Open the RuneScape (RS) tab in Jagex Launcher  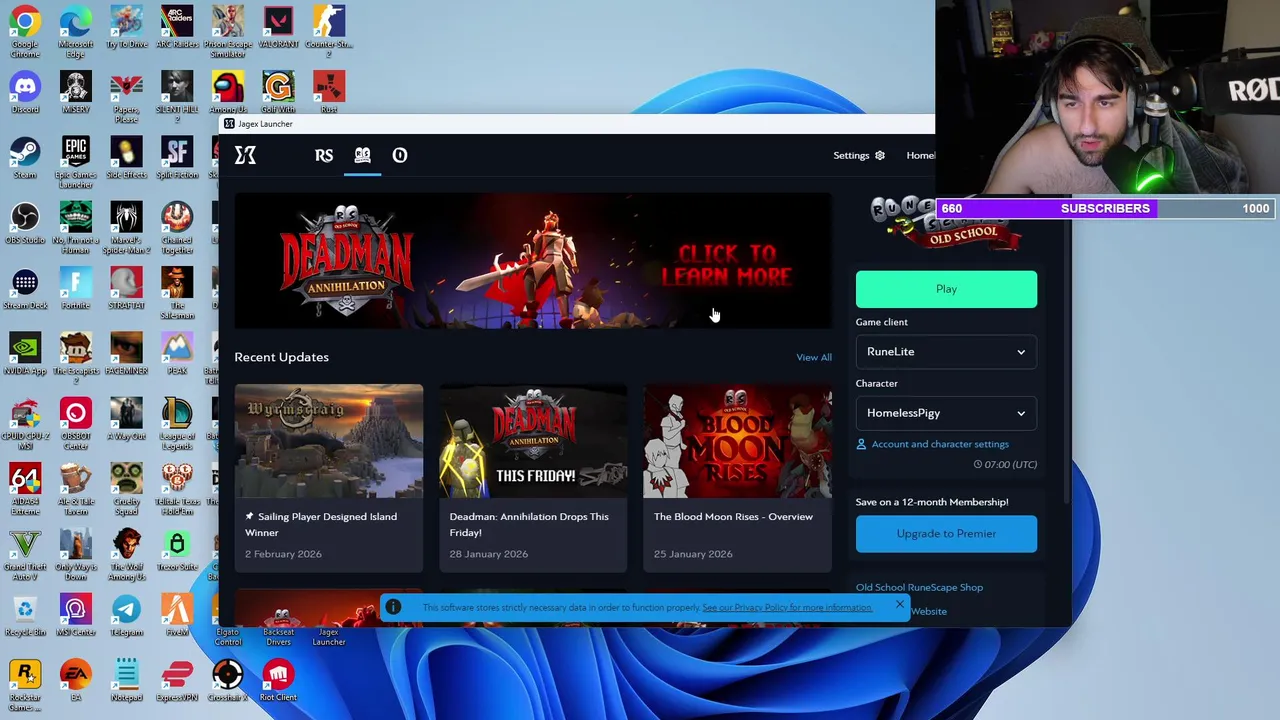tap(323, 155)
